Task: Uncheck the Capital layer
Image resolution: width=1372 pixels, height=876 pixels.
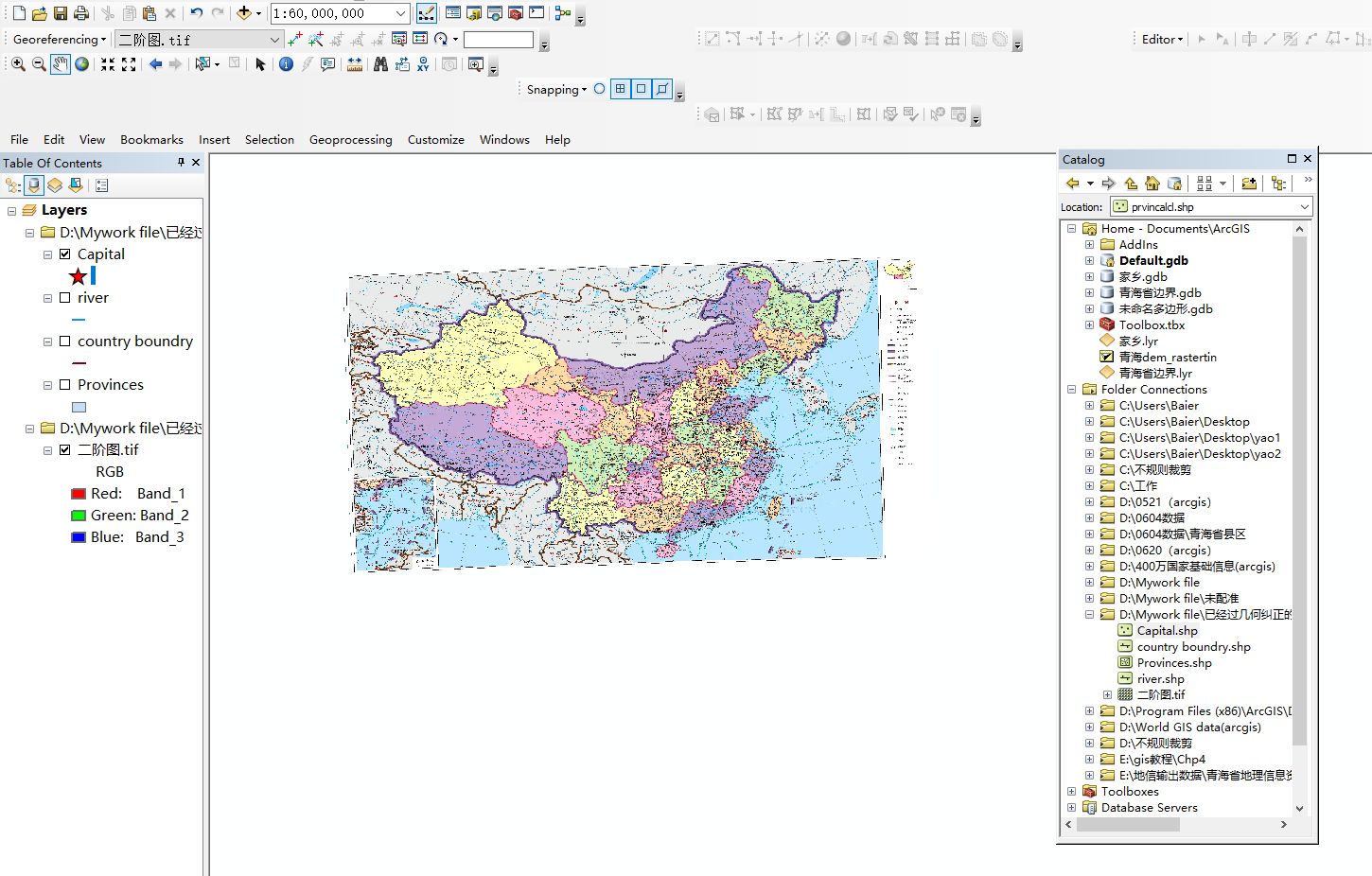Action: (65, 254)
